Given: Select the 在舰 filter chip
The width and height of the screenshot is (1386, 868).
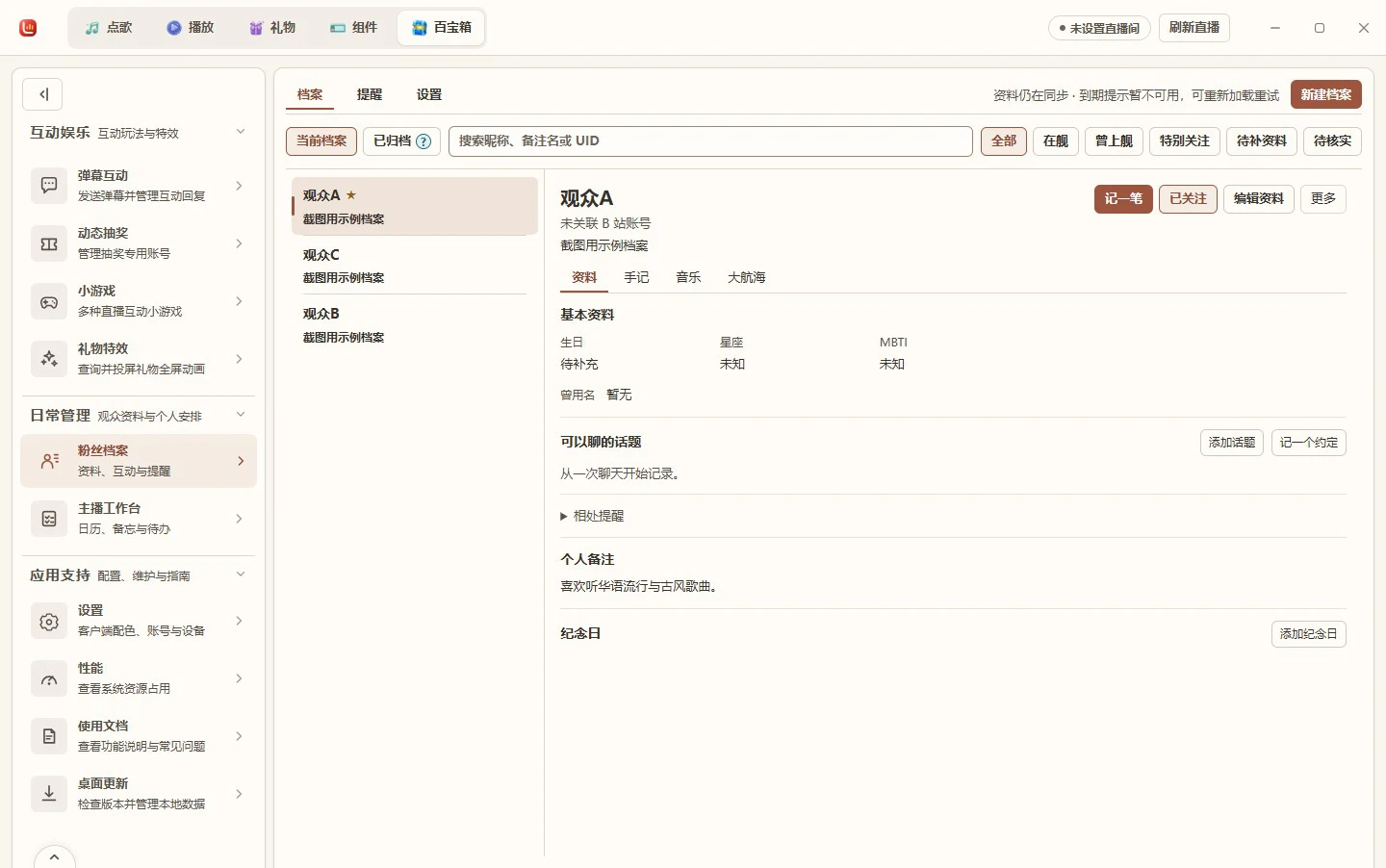Looking at the screenshot, I should [1056, 140].
